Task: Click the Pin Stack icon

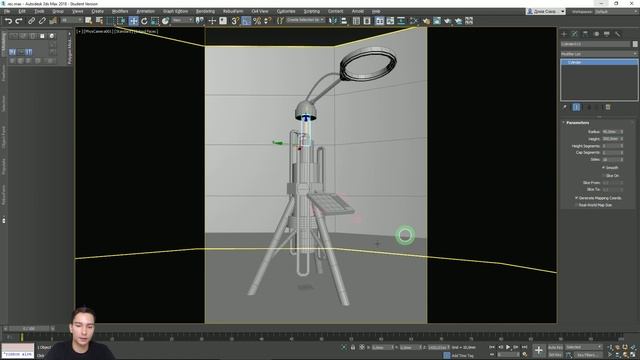Action: [565, 107]
